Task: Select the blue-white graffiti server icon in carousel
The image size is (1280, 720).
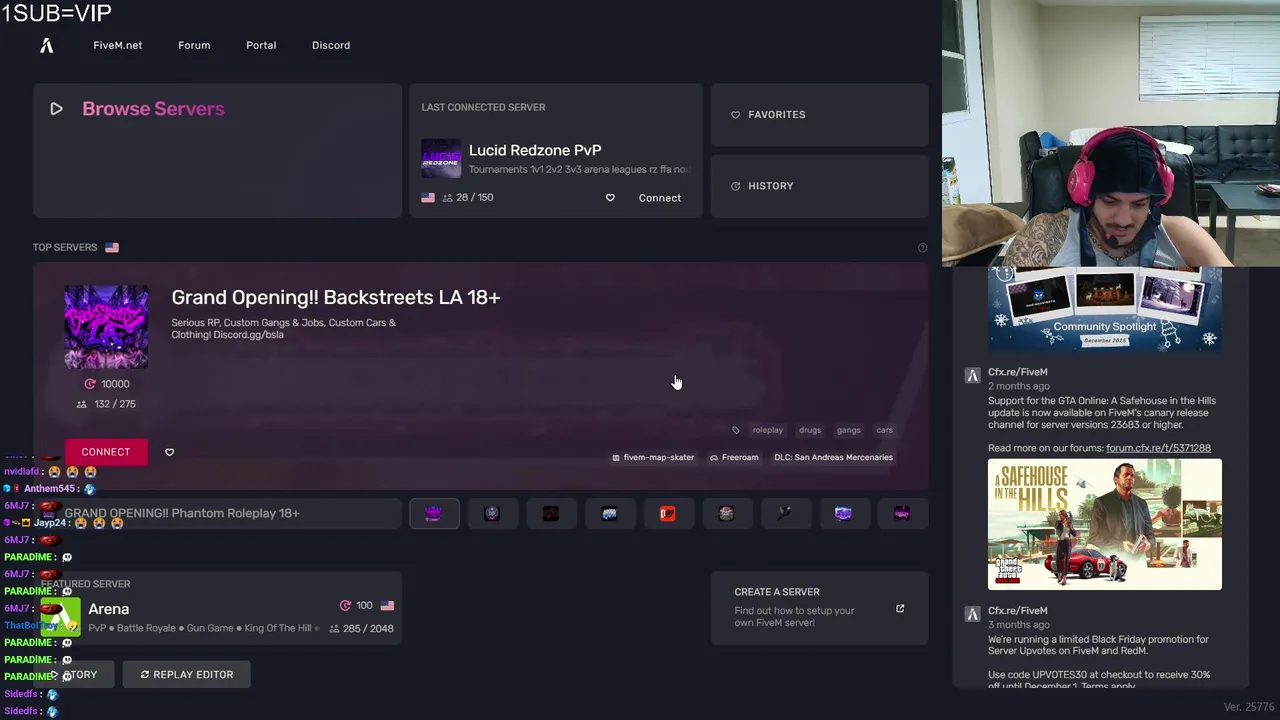Action: tap(609, 513)
